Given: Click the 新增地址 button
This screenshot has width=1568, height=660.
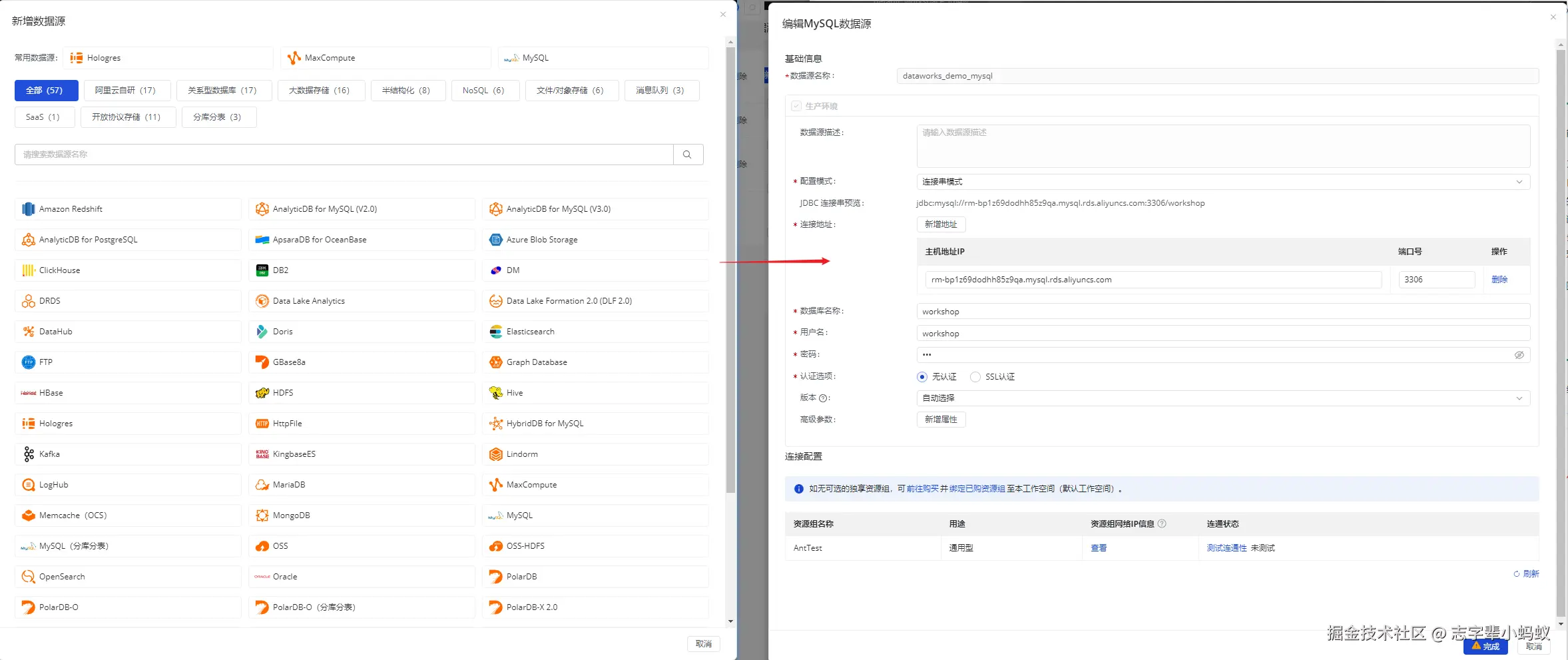Looking at the screenshot, I should click(x=941, y=224).
